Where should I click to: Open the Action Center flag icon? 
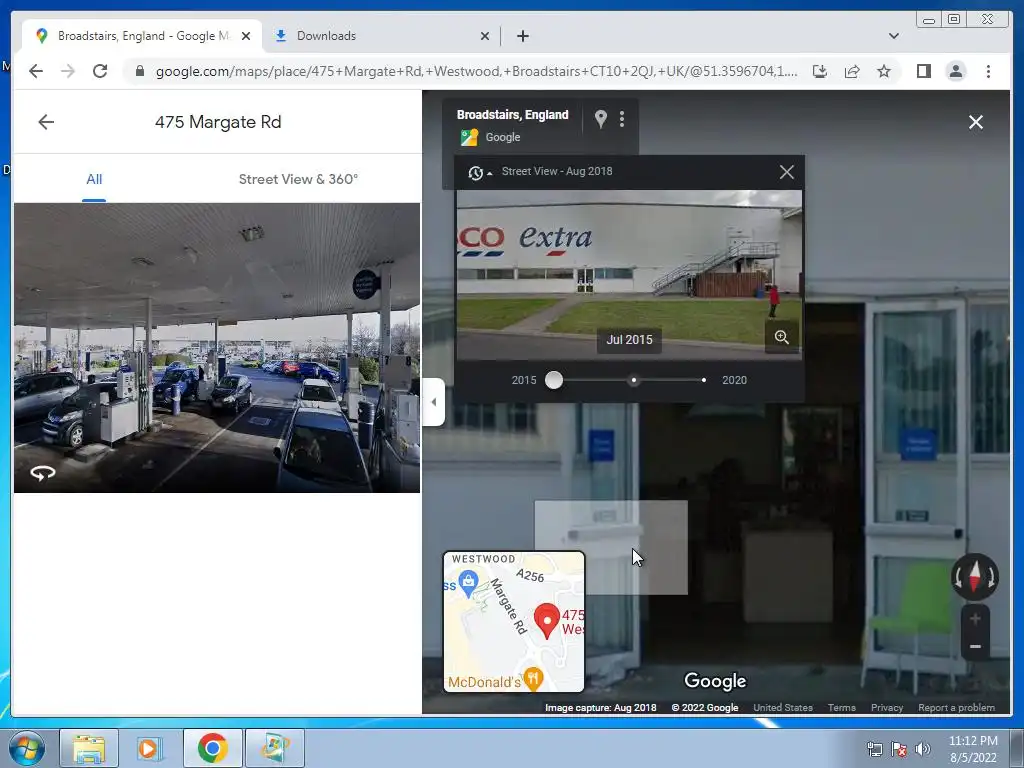[899, 749]
